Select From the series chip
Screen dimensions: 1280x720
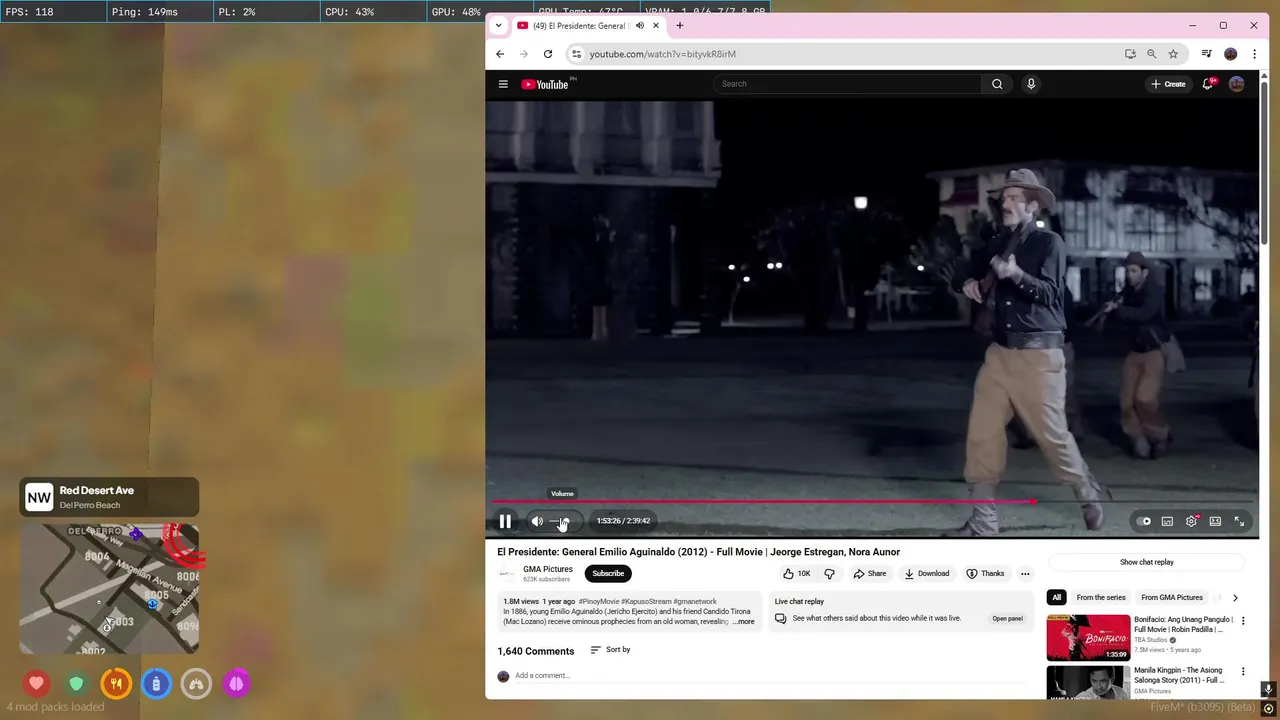[x=1101, y=598]
